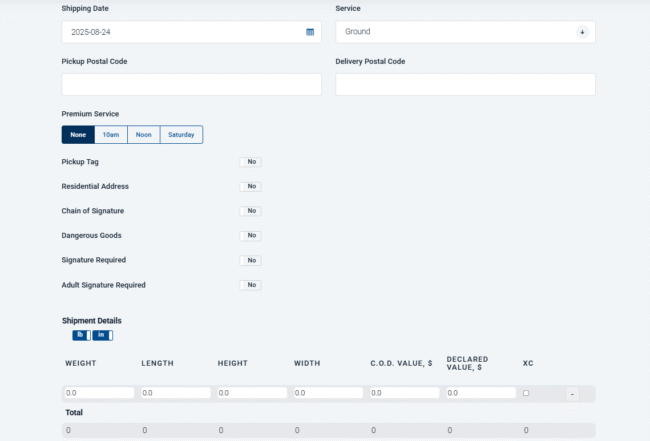Click the Pickup Postal Code field
The height and width of the screenshot is (441, 650).
tap(191, 85)
